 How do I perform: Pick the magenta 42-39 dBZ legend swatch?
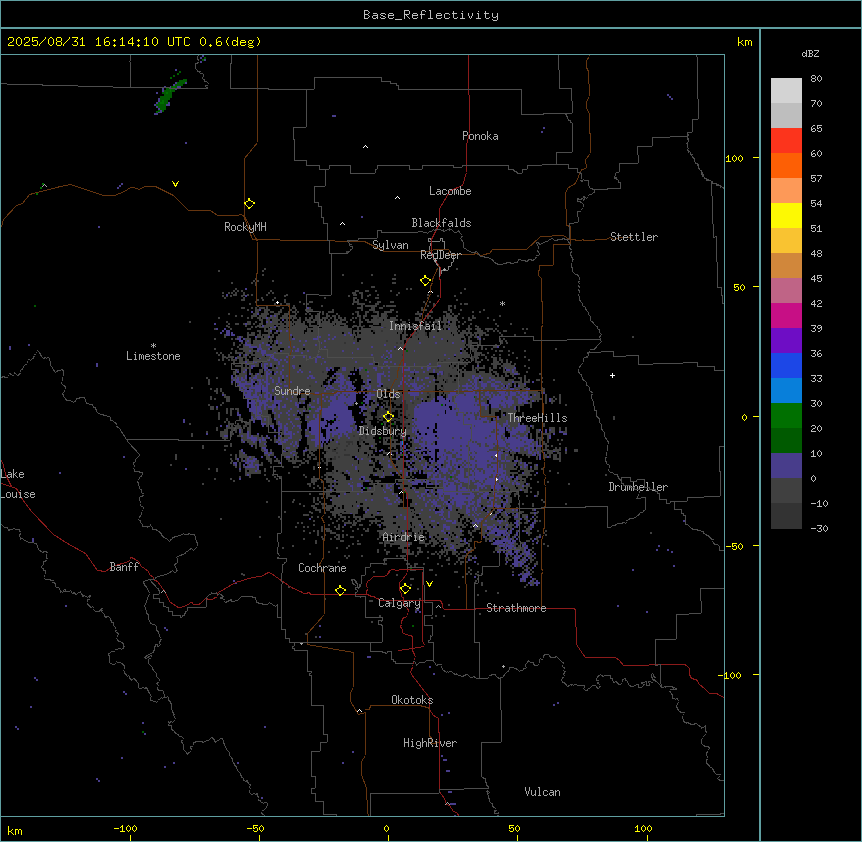click(786, 315)
